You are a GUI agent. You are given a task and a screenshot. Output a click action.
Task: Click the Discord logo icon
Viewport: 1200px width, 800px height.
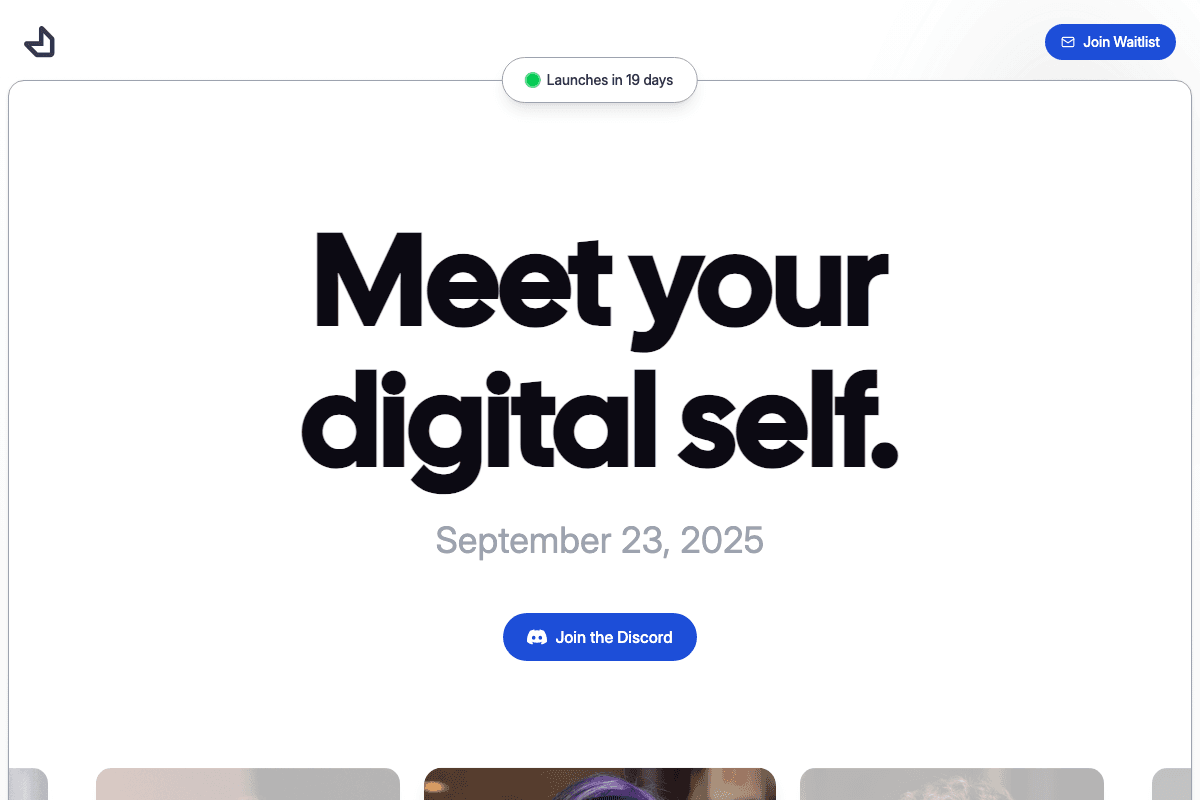coord(537,637)
